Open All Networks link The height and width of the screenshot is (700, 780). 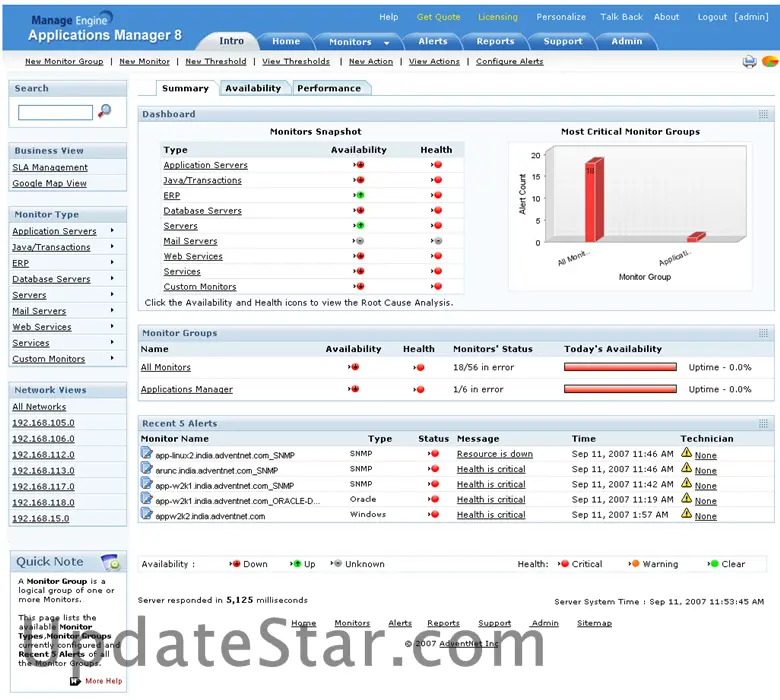tap(39, 407)
